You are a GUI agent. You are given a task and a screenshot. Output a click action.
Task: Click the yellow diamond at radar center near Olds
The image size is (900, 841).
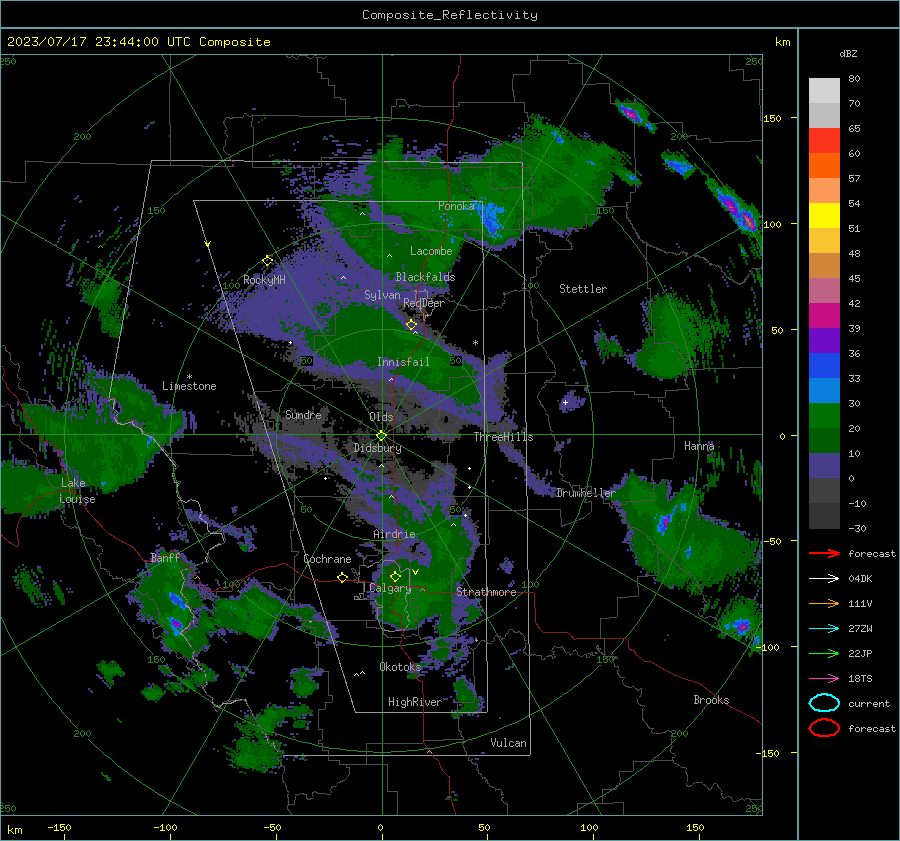pos(381,436)
